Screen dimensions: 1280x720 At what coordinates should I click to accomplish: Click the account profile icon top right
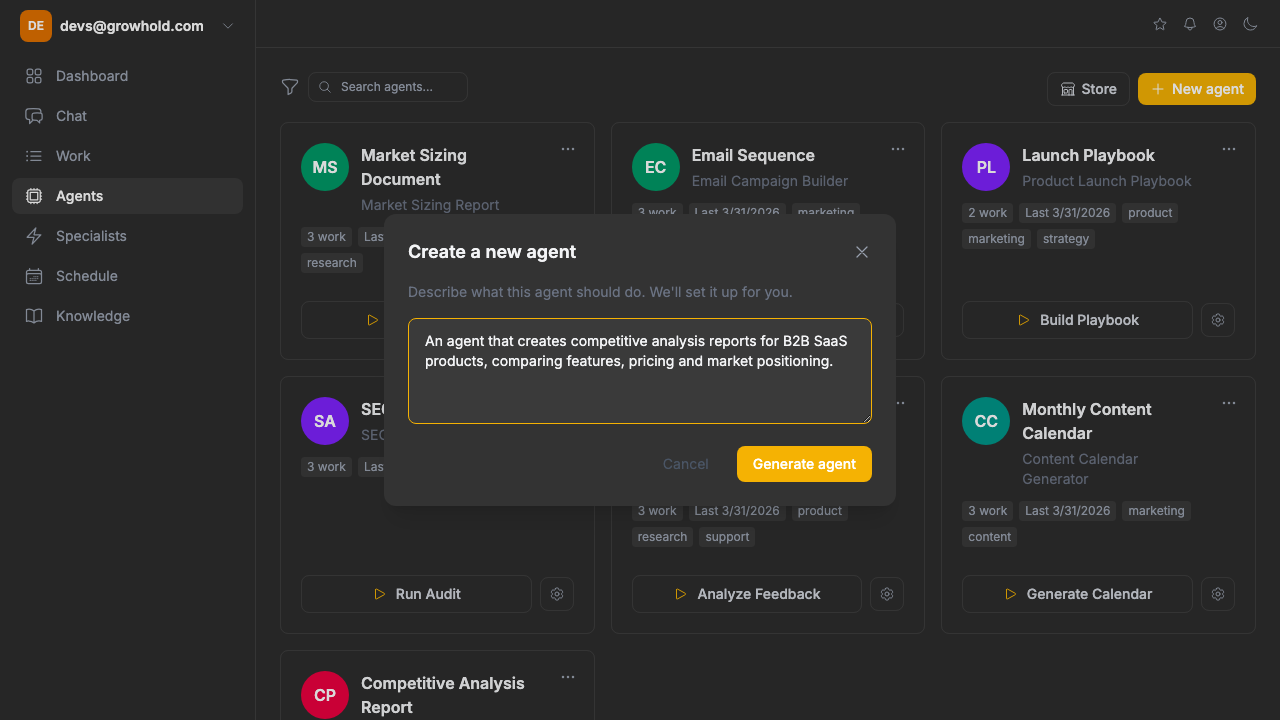1219,24
